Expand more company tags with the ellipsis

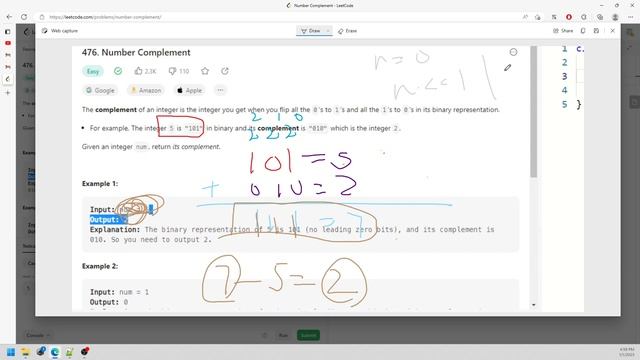(x=220, y=90)
